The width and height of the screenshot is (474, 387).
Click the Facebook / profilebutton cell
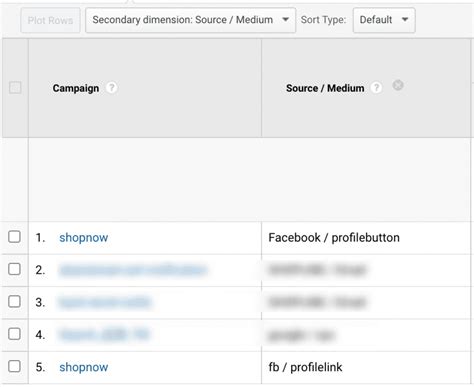pyautogui.click(x=334, y=238)
